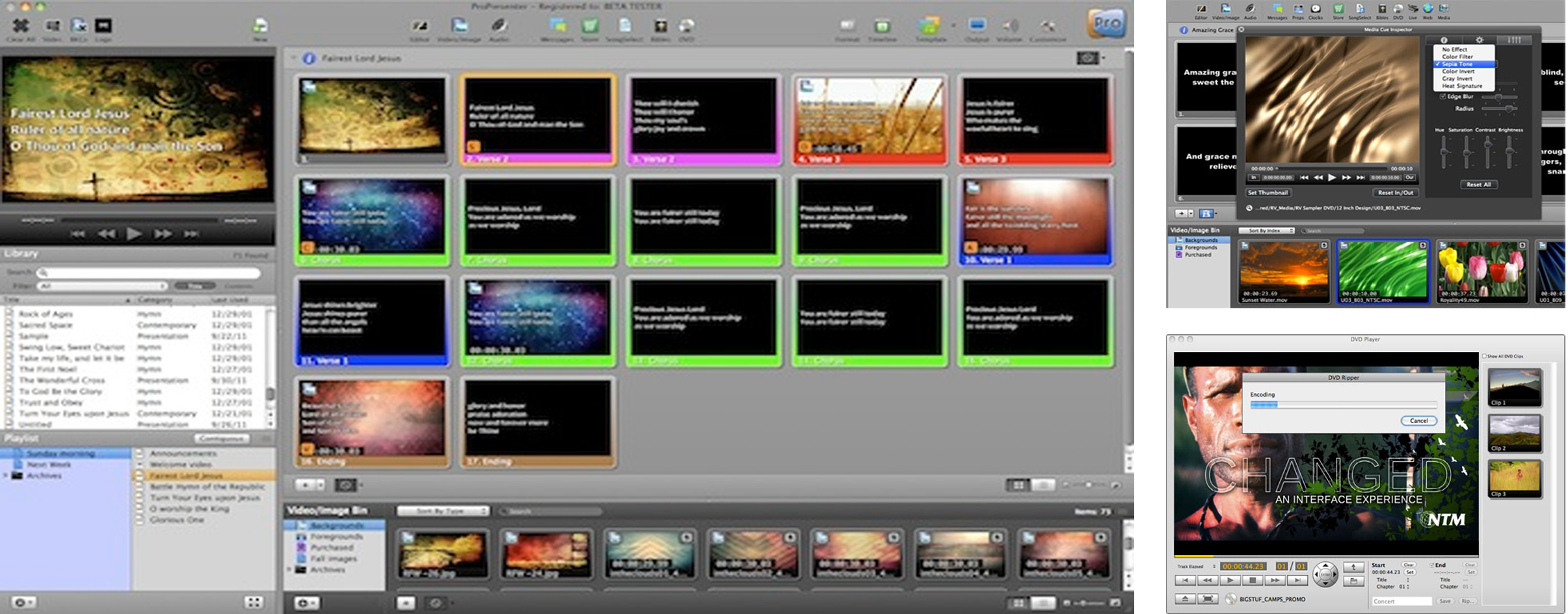Cancel the DVD Ripper encoding
The image size is (1568, 614).
point(1418,421)
